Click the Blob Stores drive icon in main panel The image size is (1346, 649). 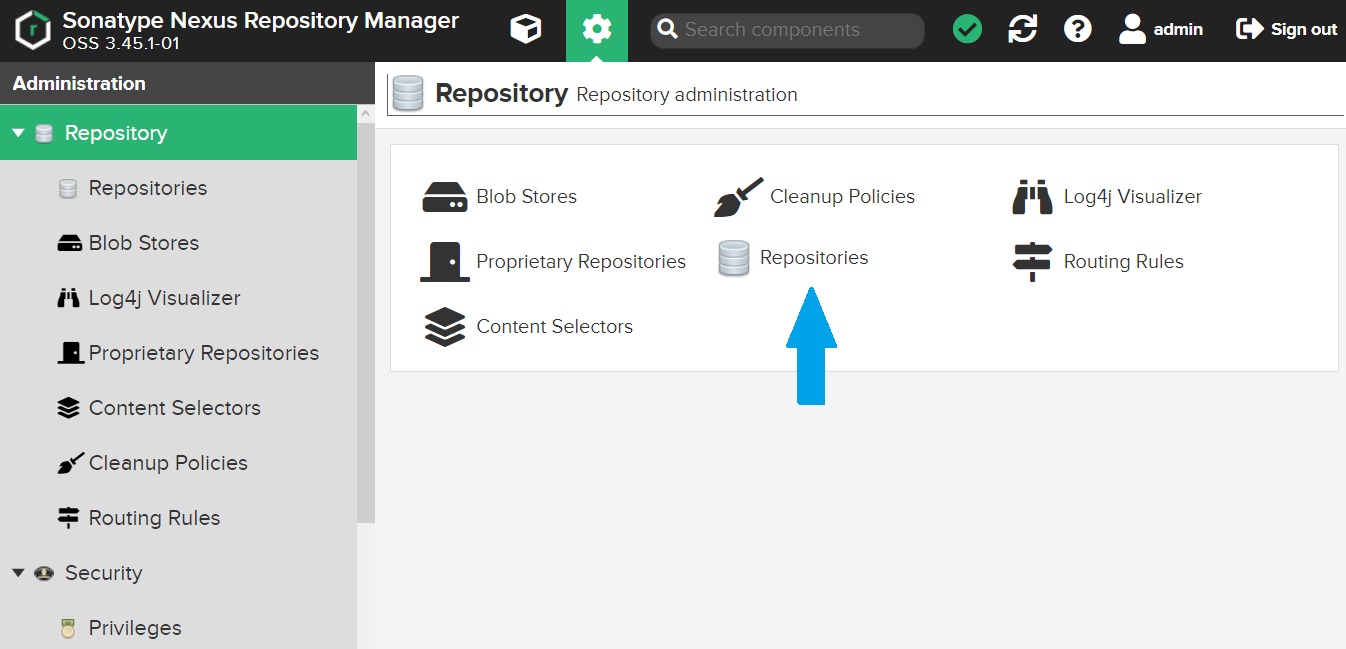point(444,197)
